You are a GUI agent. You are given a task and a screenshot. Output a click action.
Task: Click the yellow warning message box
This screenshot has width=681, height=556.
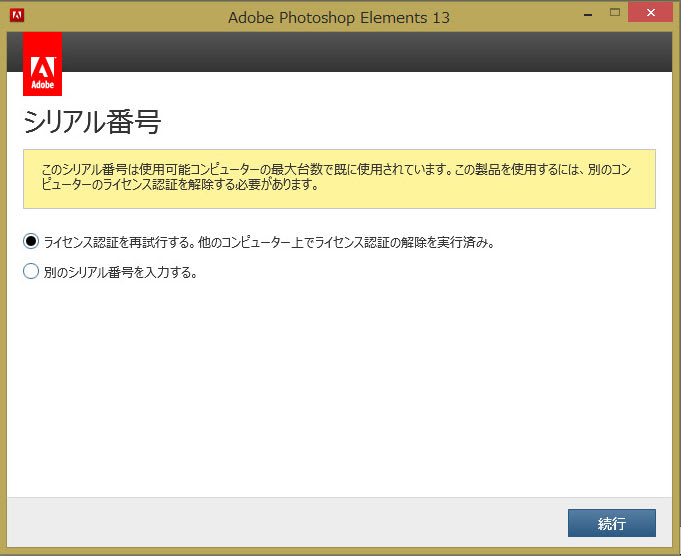point(339,179)
